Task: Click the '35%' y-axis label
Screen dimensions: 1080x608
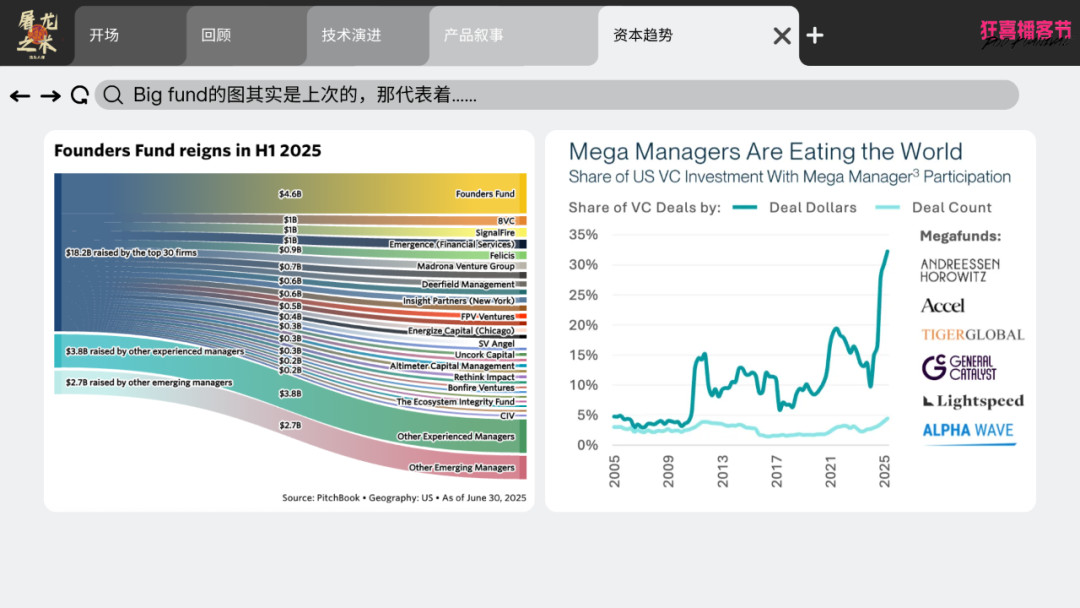Action: (x=583, y=235)
